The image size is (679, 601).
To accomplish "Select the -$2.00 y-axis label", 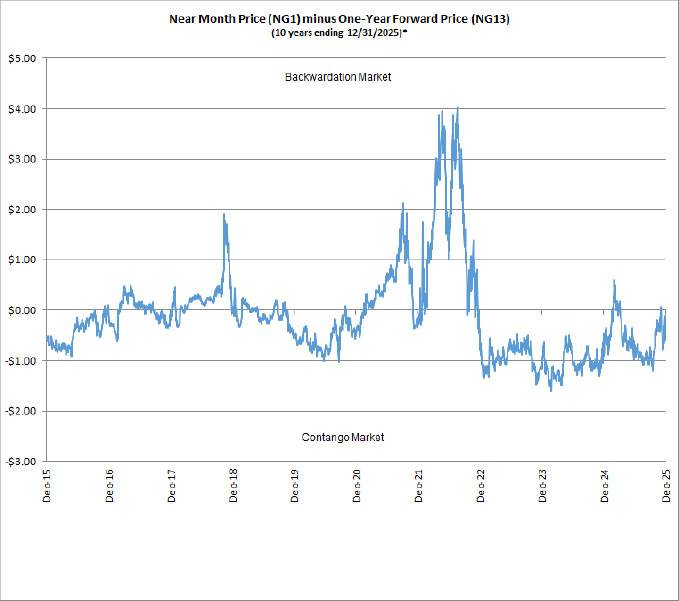I will pos(20,411).
